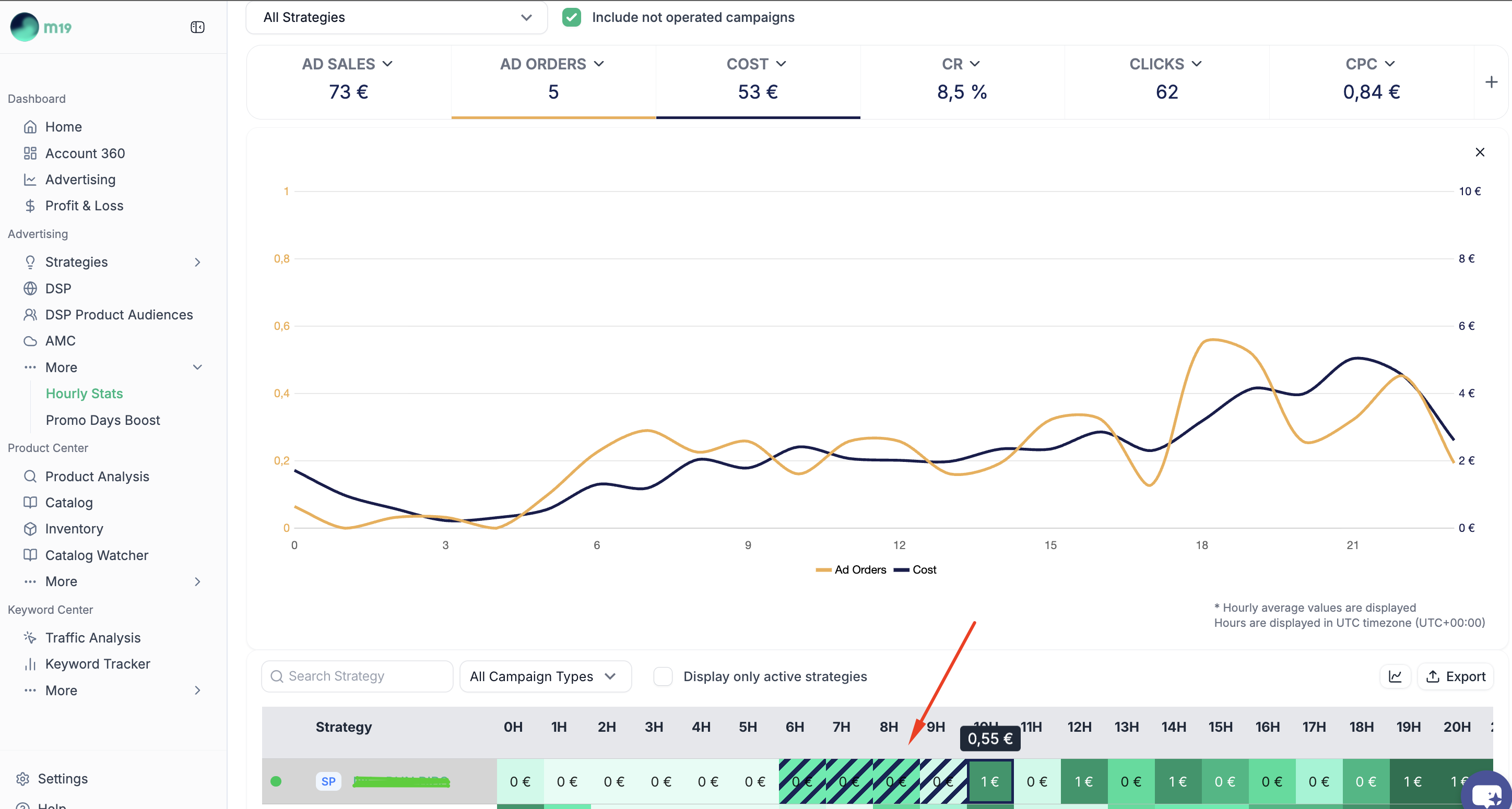The width and height of the screenshot is (1512, 809).
Task: Open DSP globe icon in sidebar
Action: (30, 289)
